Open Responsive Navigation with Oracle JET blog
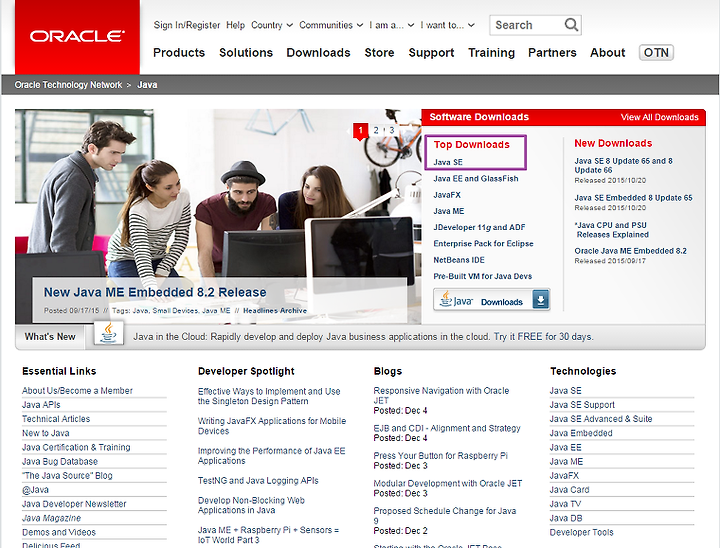 point(441,395)
